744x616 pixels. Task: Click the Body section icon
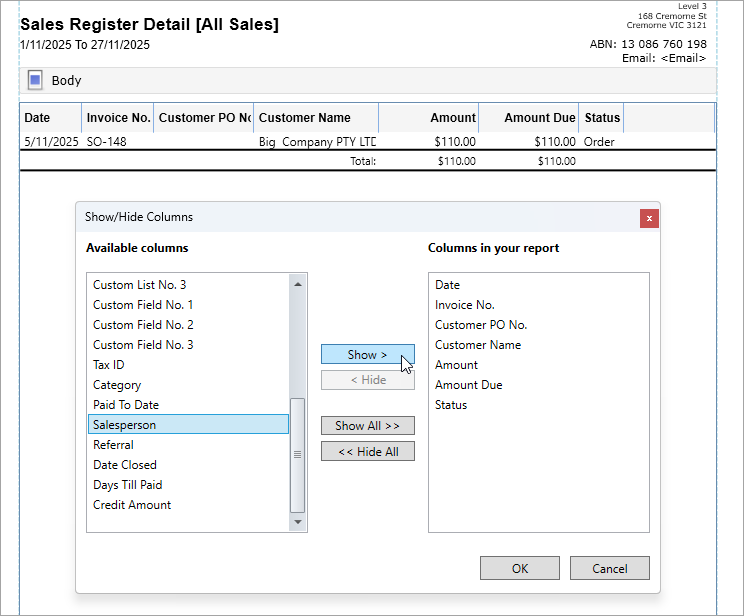pyautogui.click(x=36, y=80)
